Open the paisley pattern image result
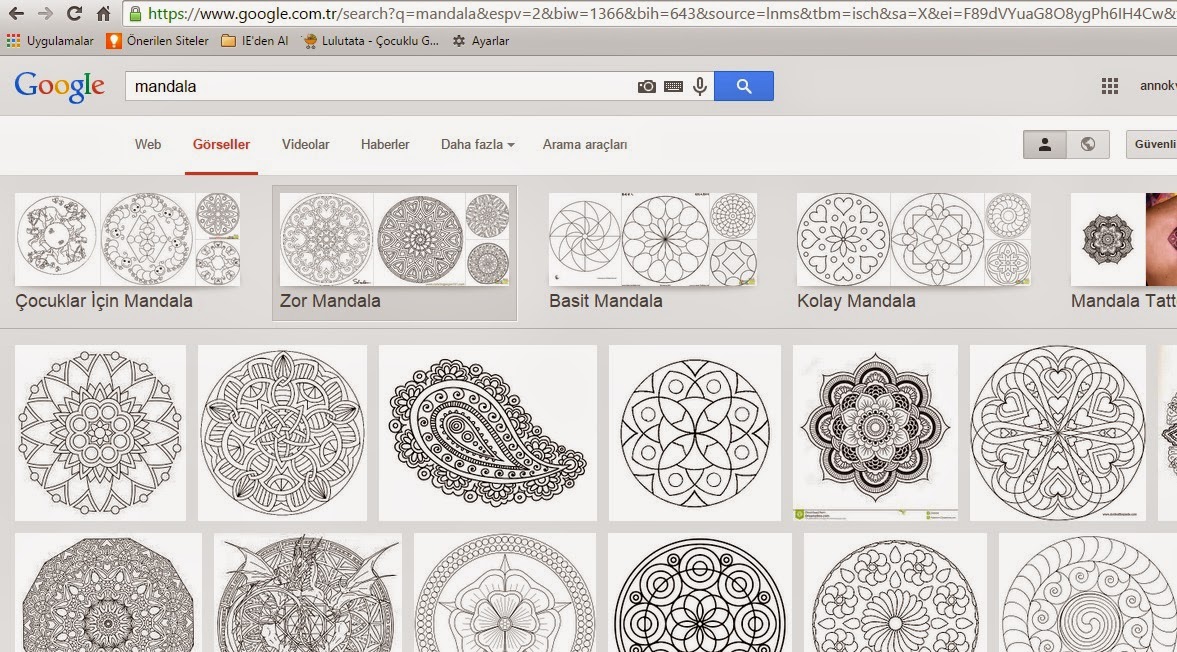The width and height of the screenshot is (1177, 652). point(488,433)
